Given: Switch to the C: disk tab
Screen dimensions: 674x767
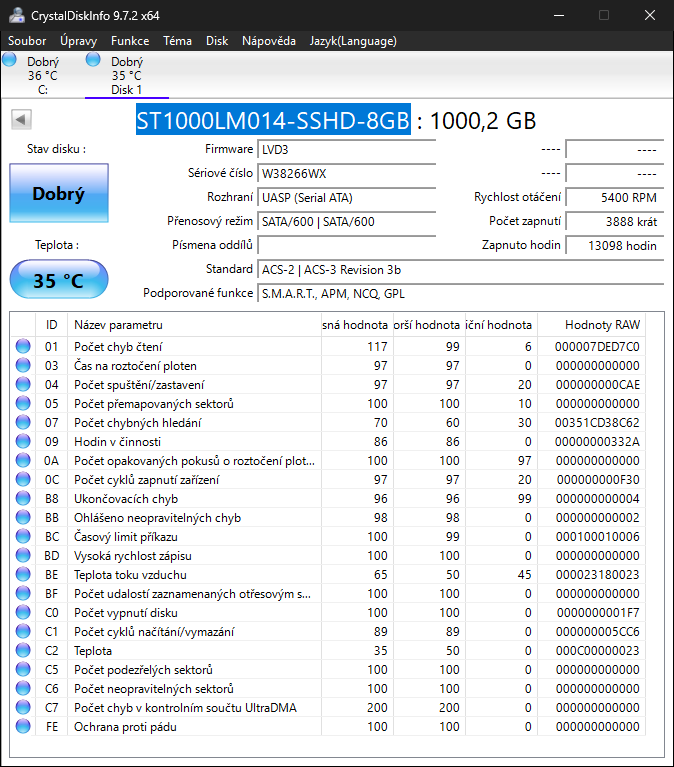Looking at the screenshot, I should [x=43, y=75].
